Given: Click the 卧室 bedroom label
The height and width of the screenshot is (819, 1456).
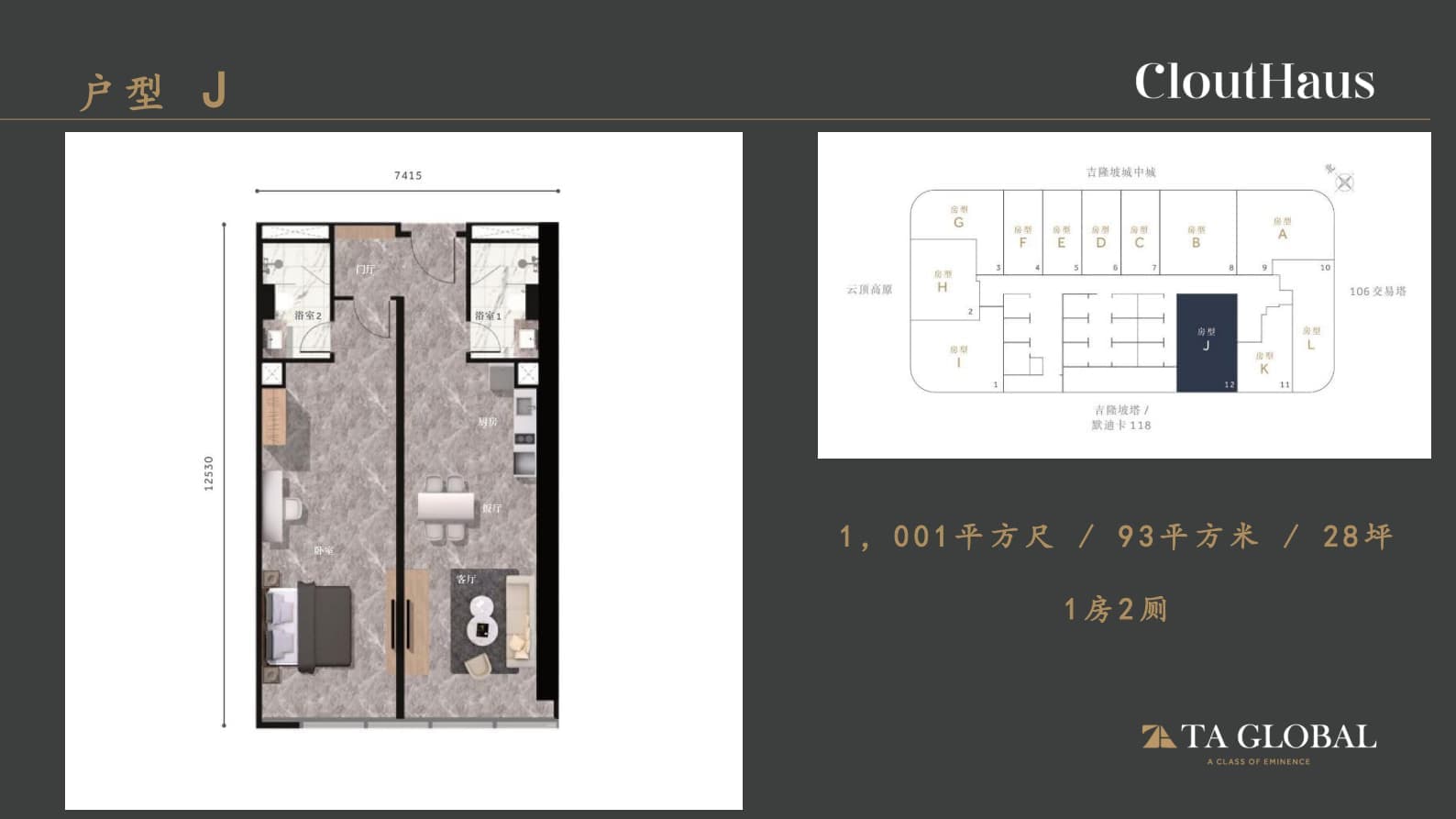Looking at the screenshot, I should click(324, 550).
